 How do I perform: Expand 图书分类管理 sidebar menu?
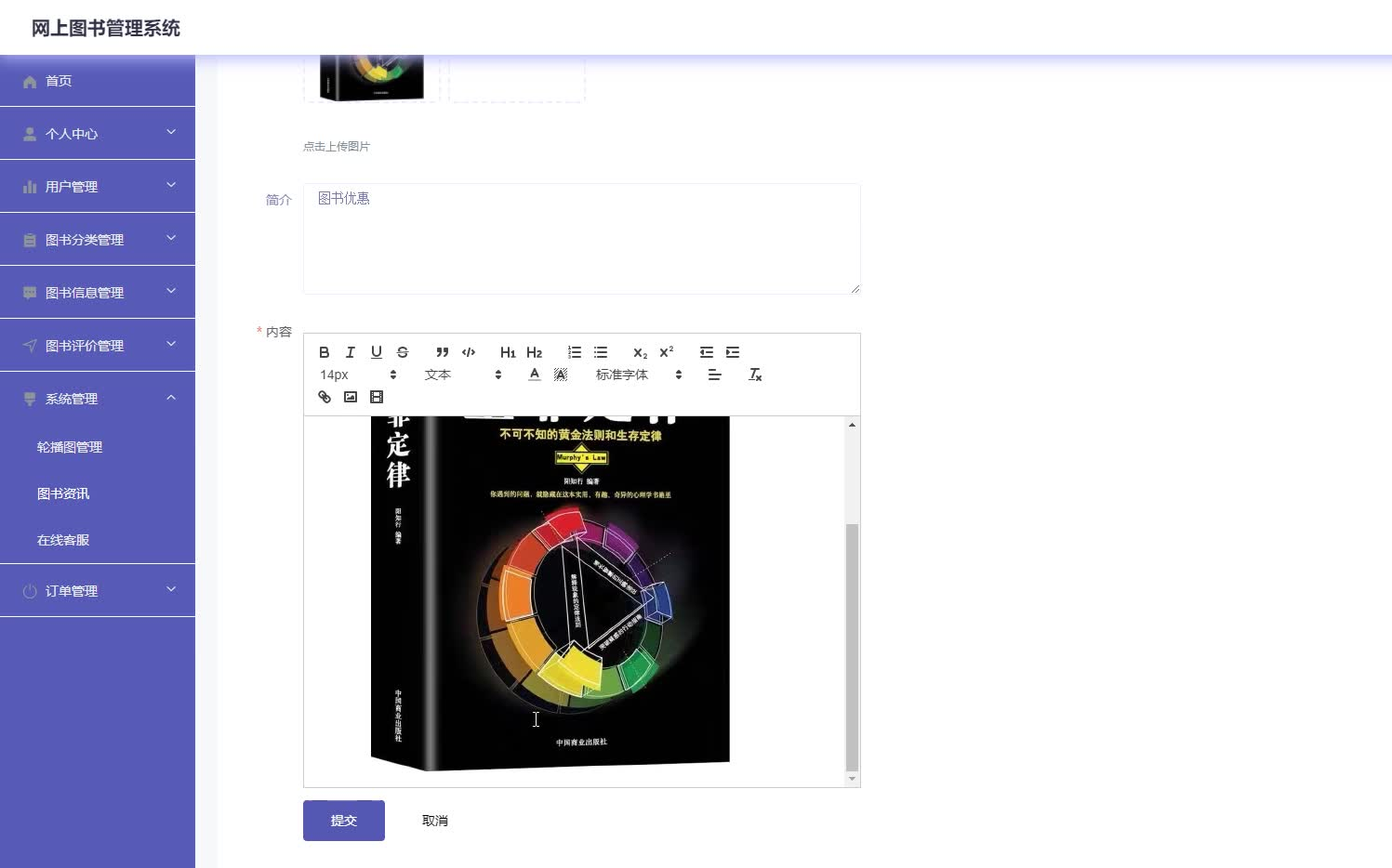[98, 240]
